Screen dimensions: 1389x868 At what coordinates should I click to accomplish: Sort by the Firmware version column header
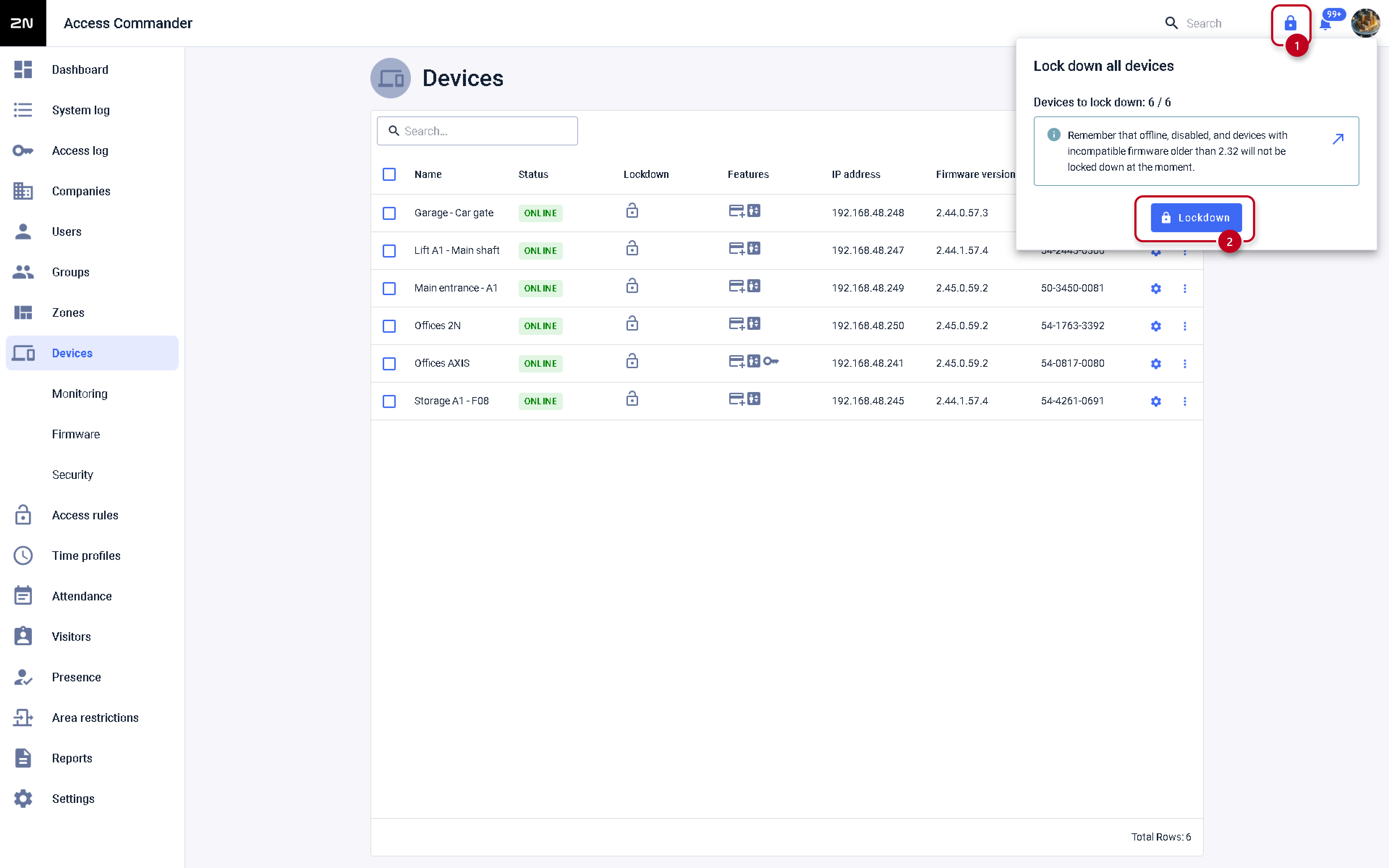click(975, 174)
